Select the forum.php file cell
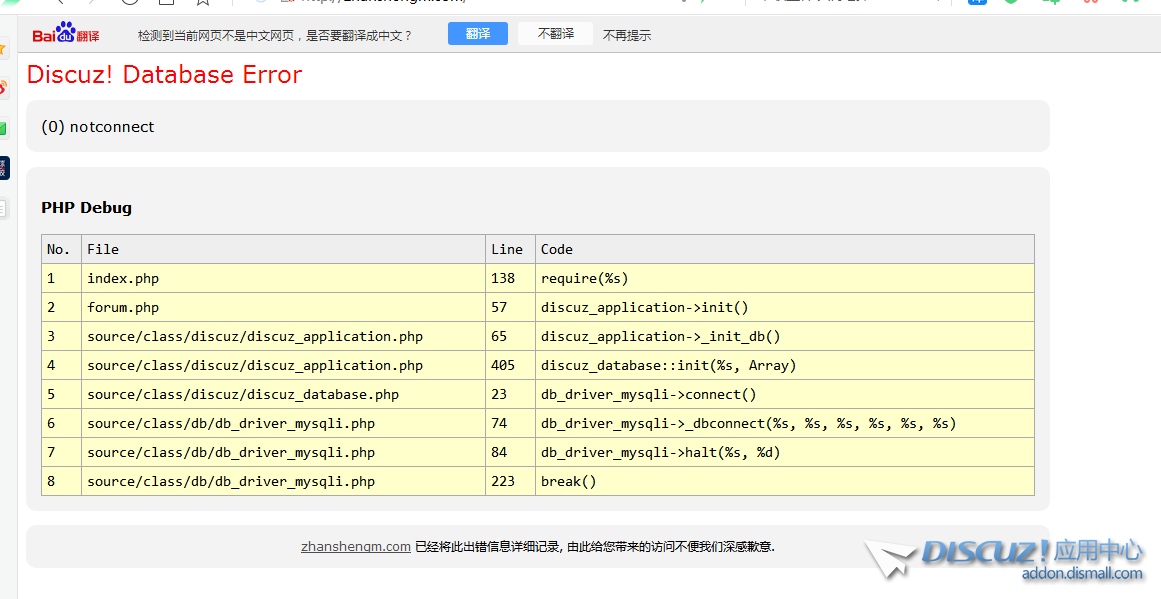 point(123,307)
